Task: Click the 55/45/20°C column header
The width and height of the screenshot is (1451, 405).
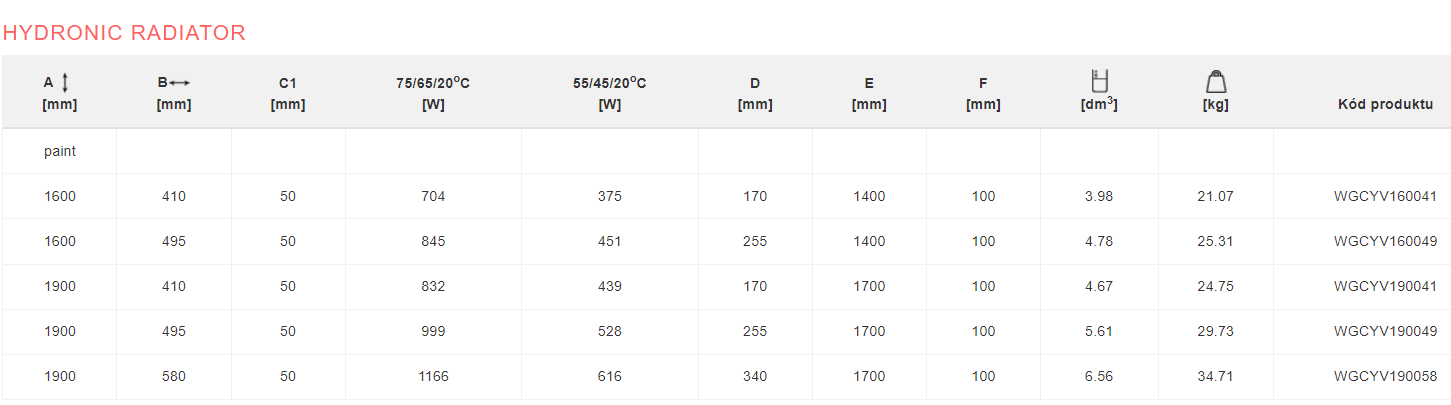Action: pos(610,93)
